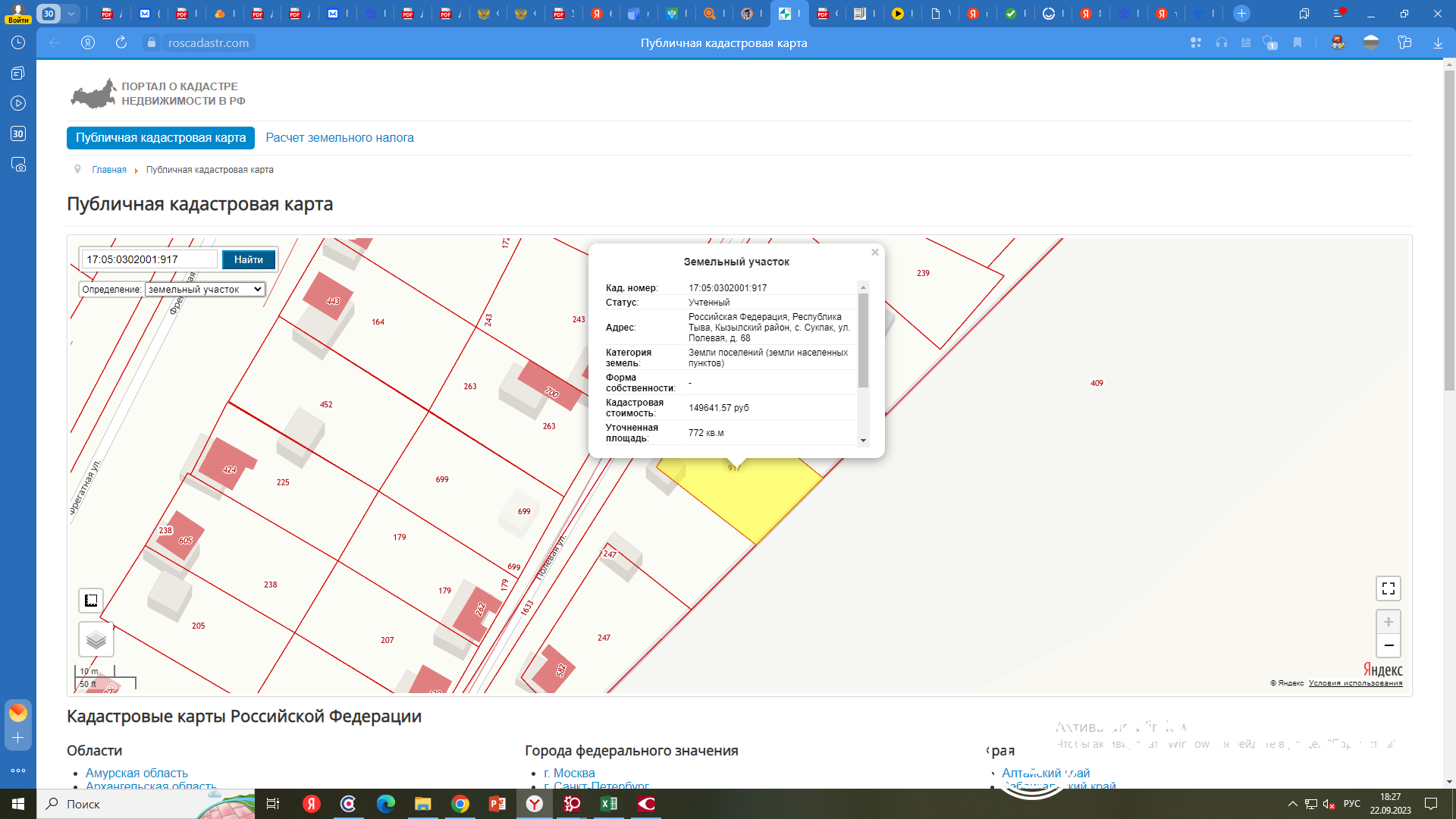The image size is (1456, 819).
Task: Click the map ruler measurement tool
Action: pyautogui.click(x=91, y=601)
